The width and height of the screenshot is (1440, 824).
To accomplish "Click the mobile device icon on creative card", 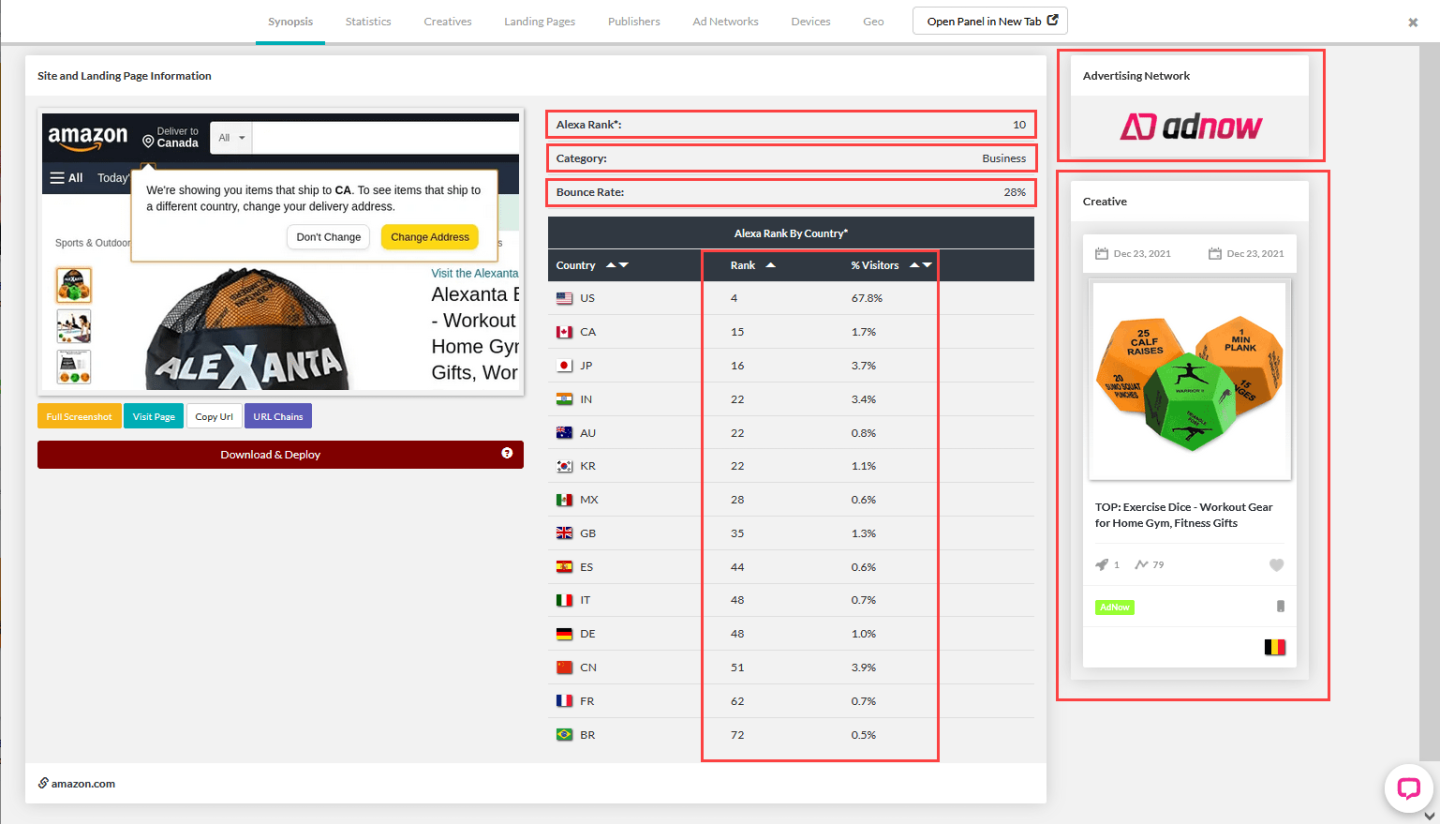I will coord(1280,607).
